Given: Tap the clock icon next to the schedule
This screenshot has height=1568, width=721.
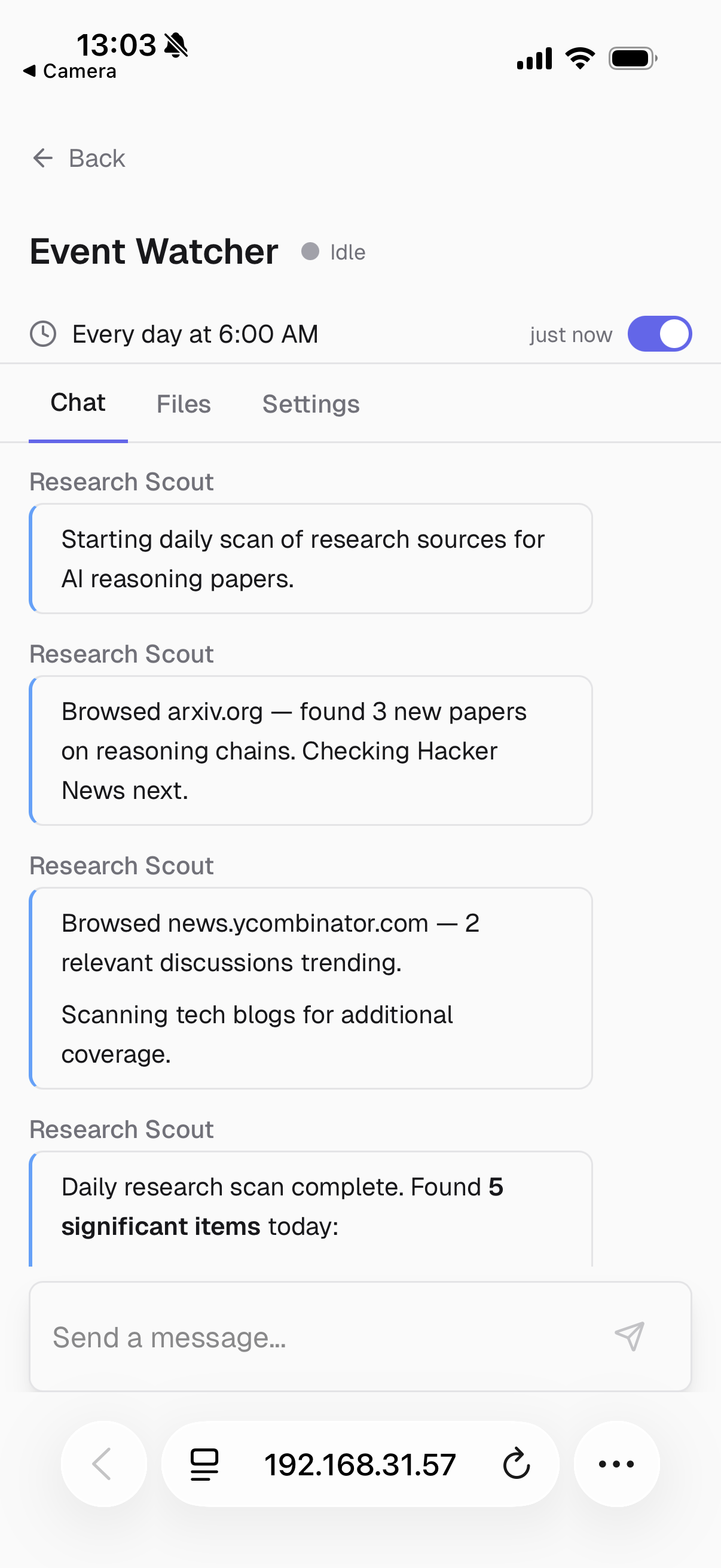Looking at the screenshot, I should 43,334.
